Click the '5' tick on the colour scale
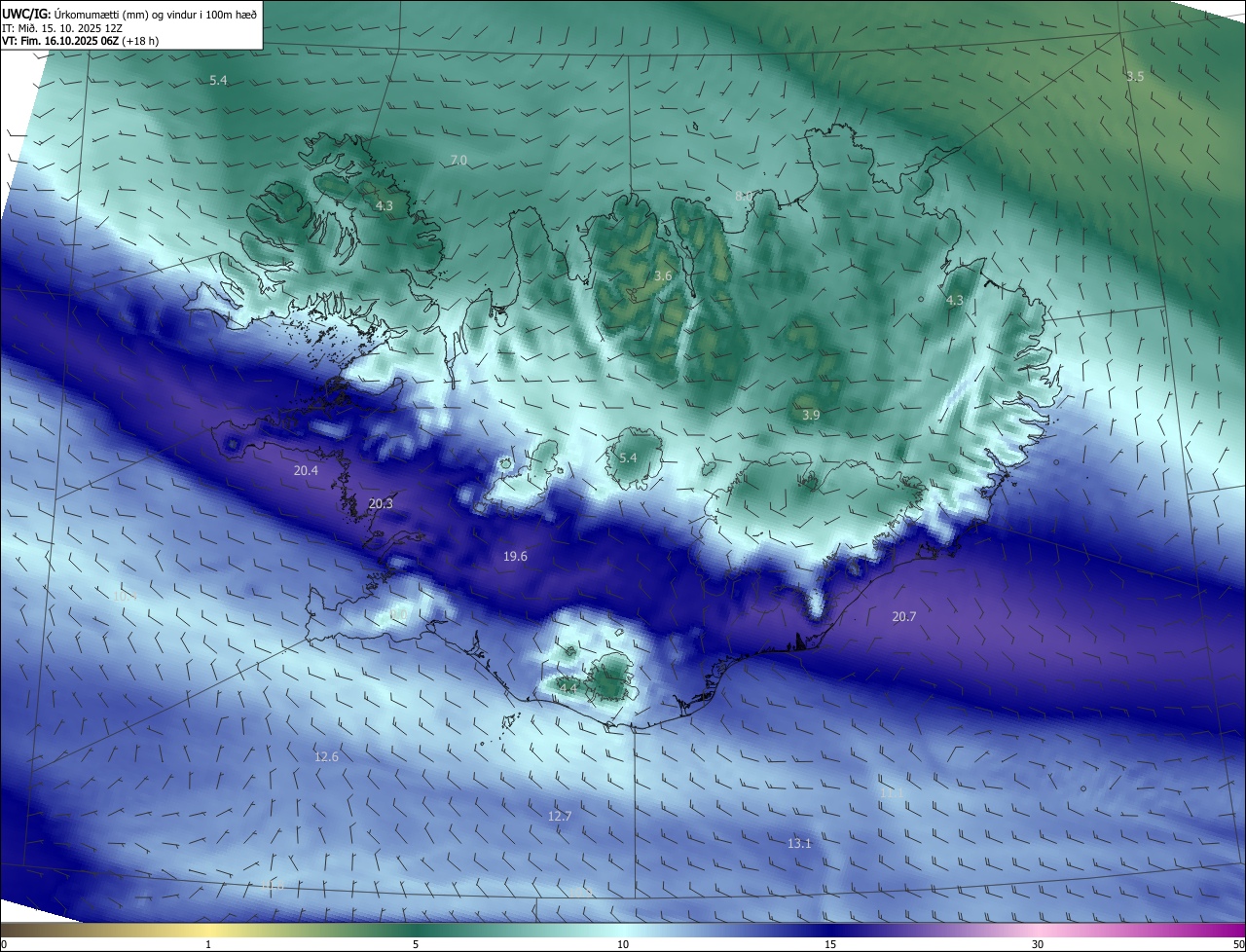 tap(416, 944)
